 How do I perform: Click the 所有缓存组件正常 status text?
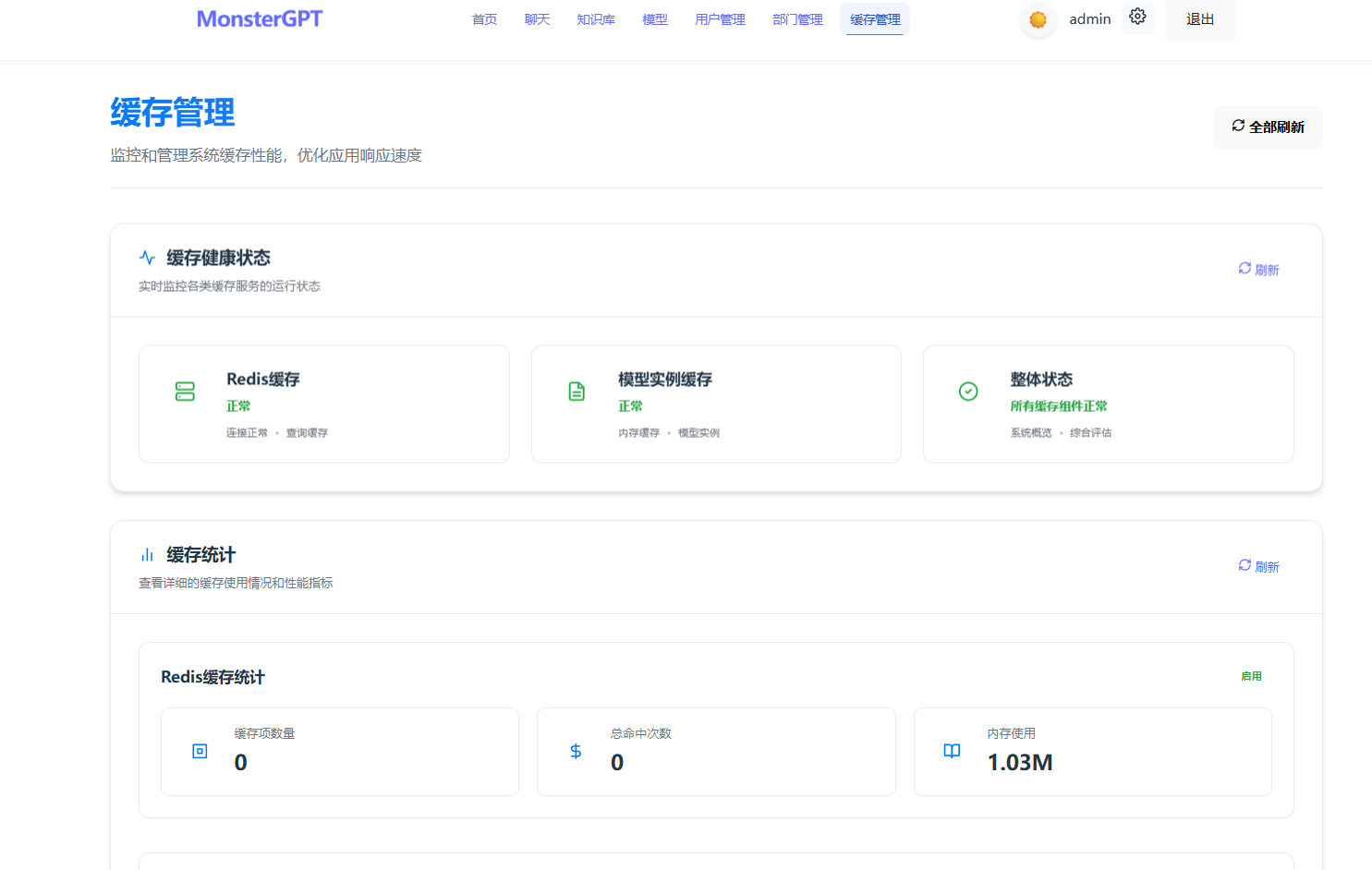click(x=1059, y=406)
